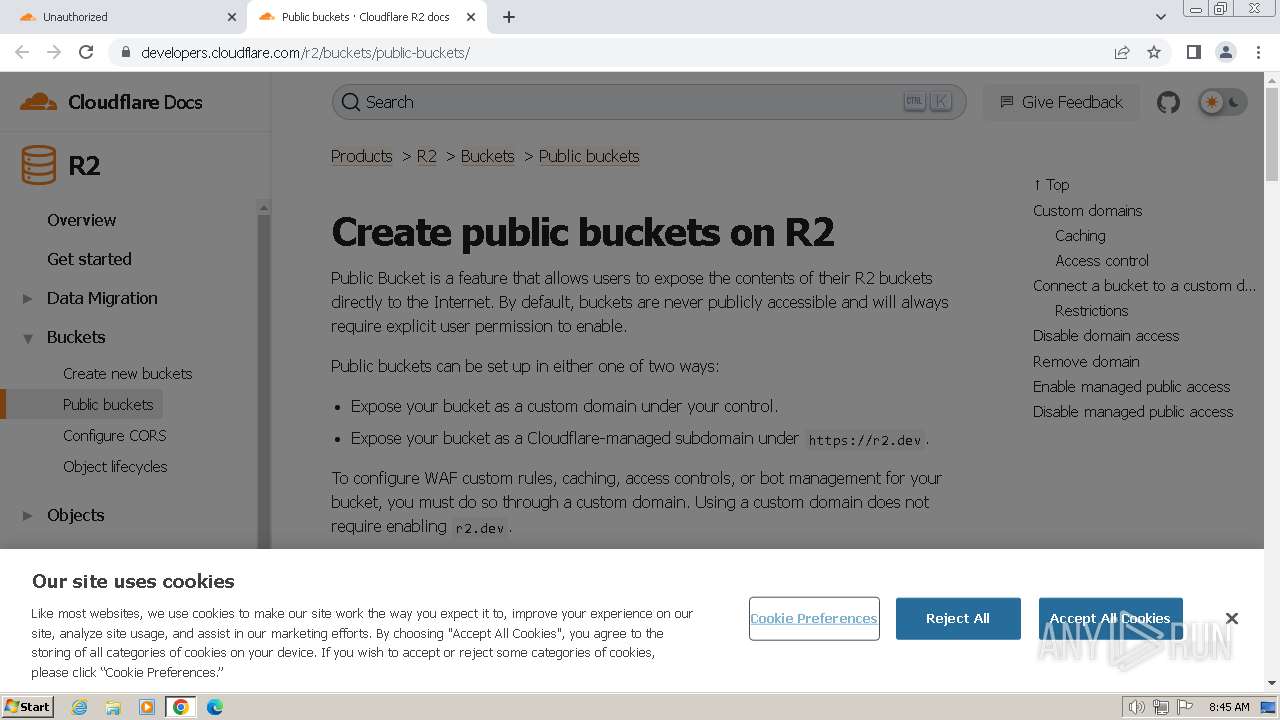Share this page icon
The width and height of the screenshot is (1280, 720).
pyautogui.click(x=1122, y=52)
